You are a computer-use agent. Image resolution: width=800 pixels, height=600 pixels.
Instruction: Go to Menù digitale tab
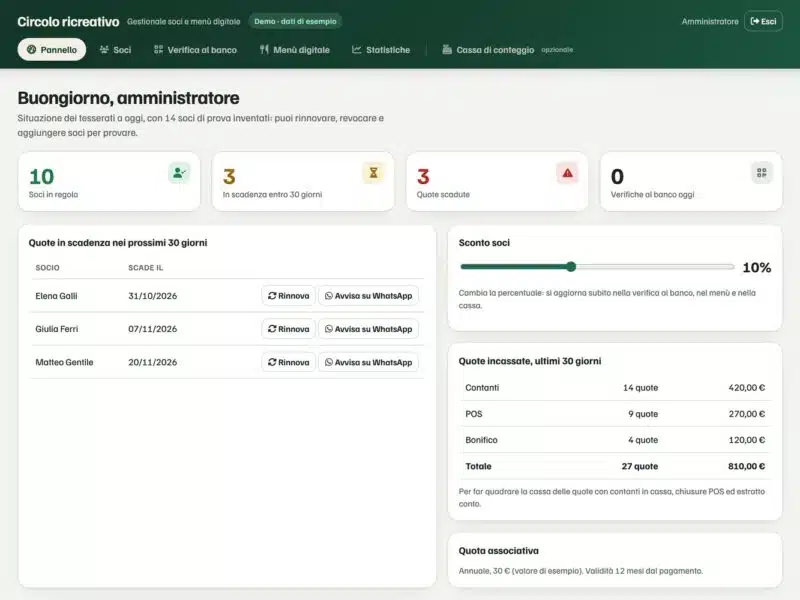click(295, 49)
